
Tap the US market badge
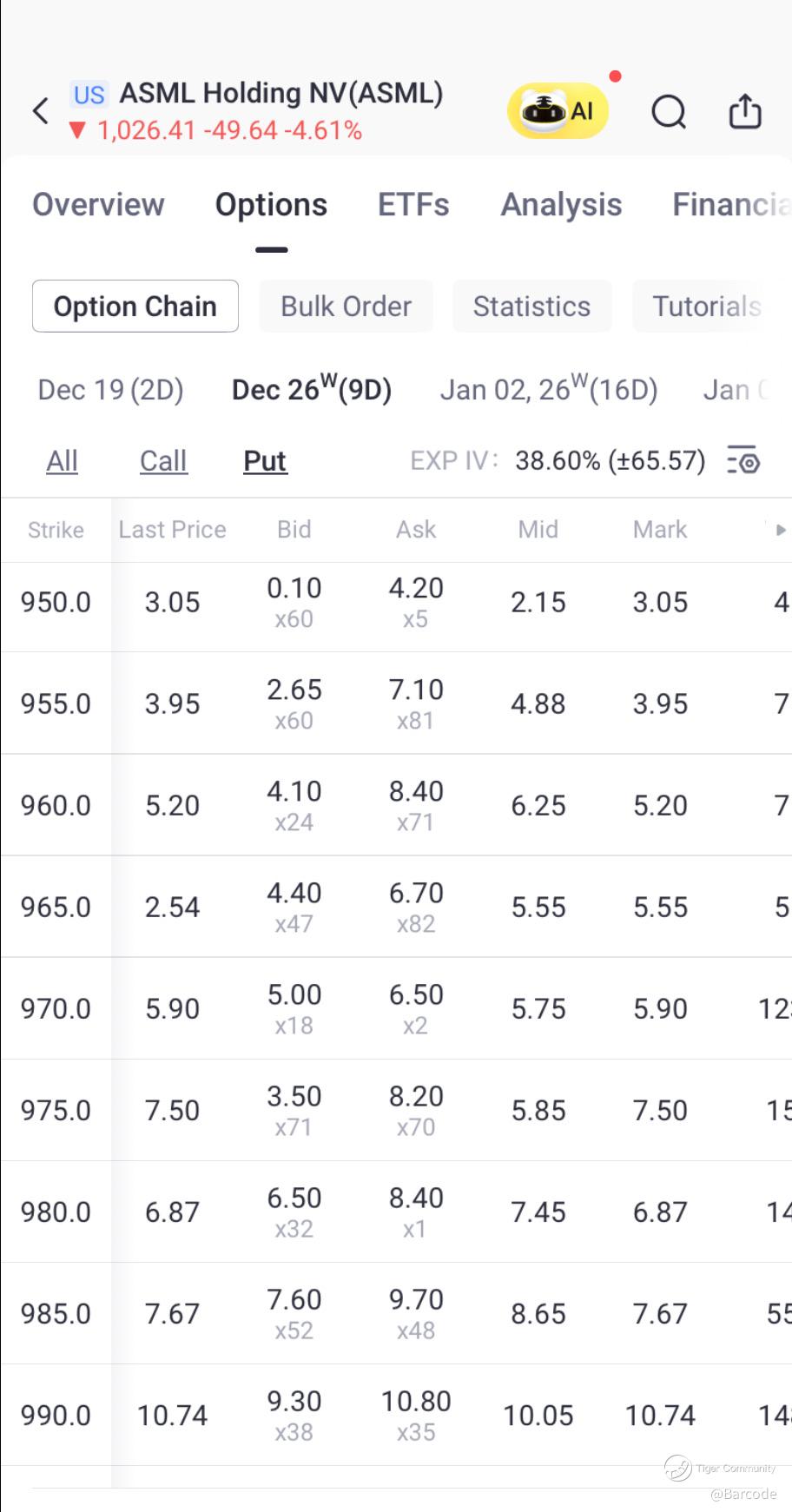pos(89,95)
